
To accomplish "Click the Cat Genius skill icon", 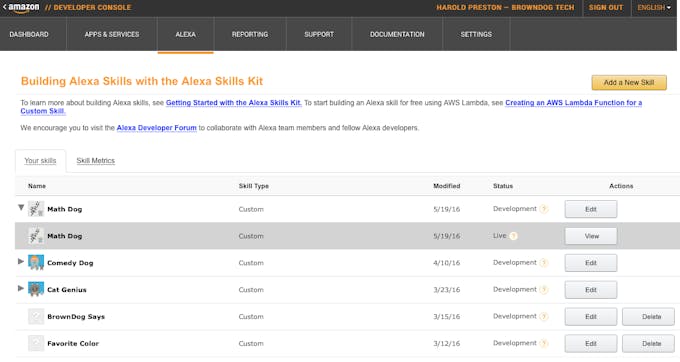I will click(36, 290).
